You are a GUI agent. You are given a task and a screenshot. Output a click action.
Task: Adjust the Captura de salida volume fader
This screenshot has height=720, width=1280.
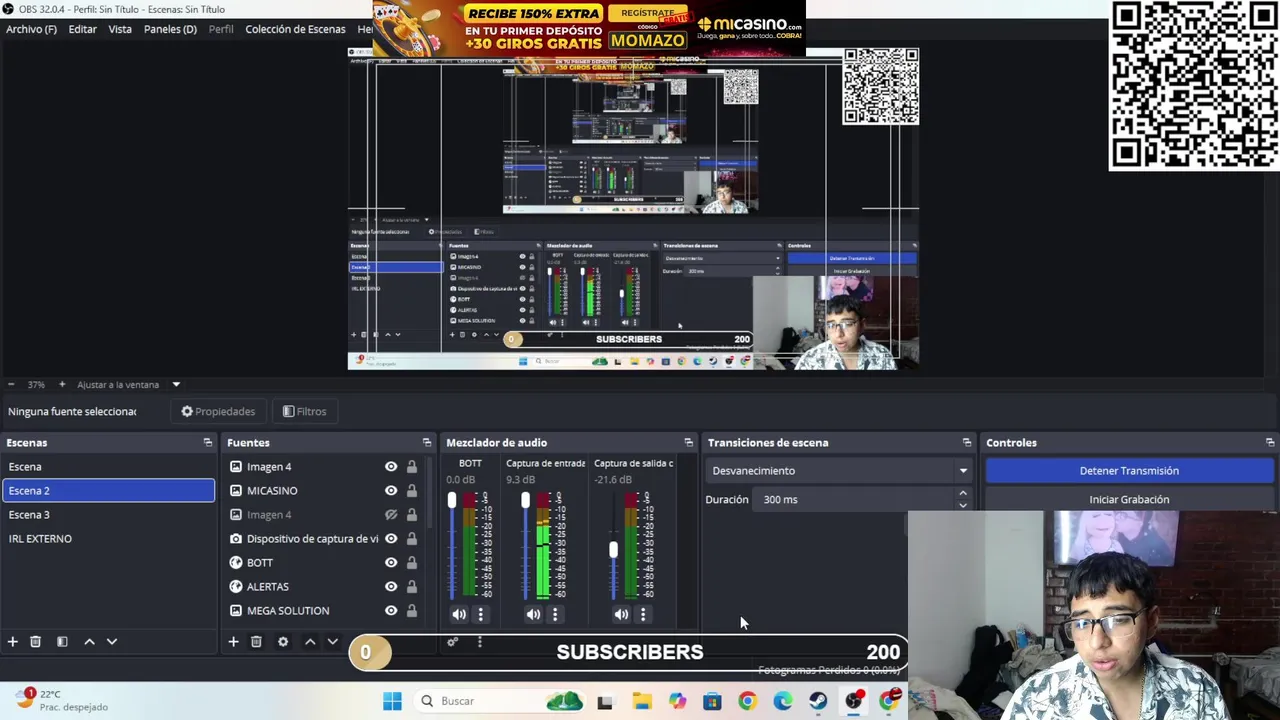point(613,550)
